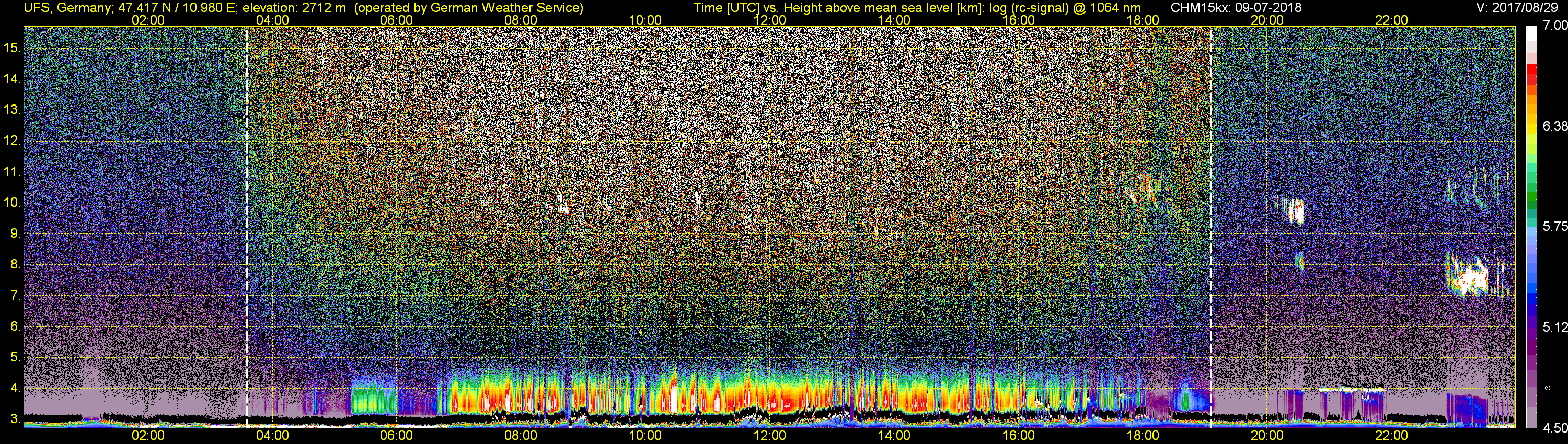Click the 20:00 label on the bottom time axis
Image resolution: width=1568 pixels, height=444 pixels.
click(1267, 436)
